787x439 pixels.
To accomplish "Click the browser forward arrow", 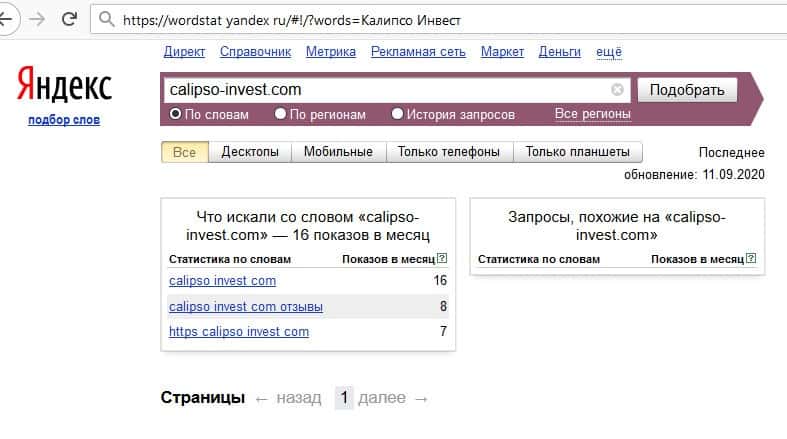I will (37, 19).
